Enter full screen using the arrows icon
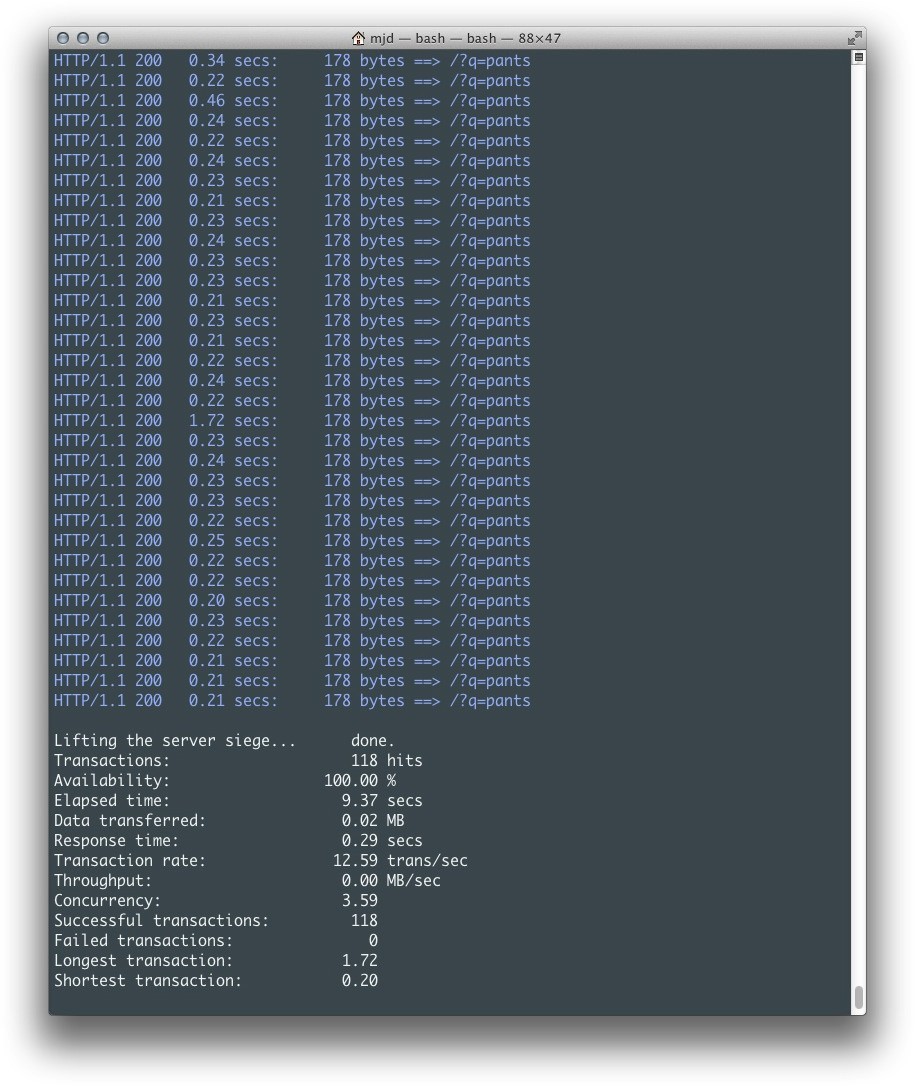 click(854, 38)
